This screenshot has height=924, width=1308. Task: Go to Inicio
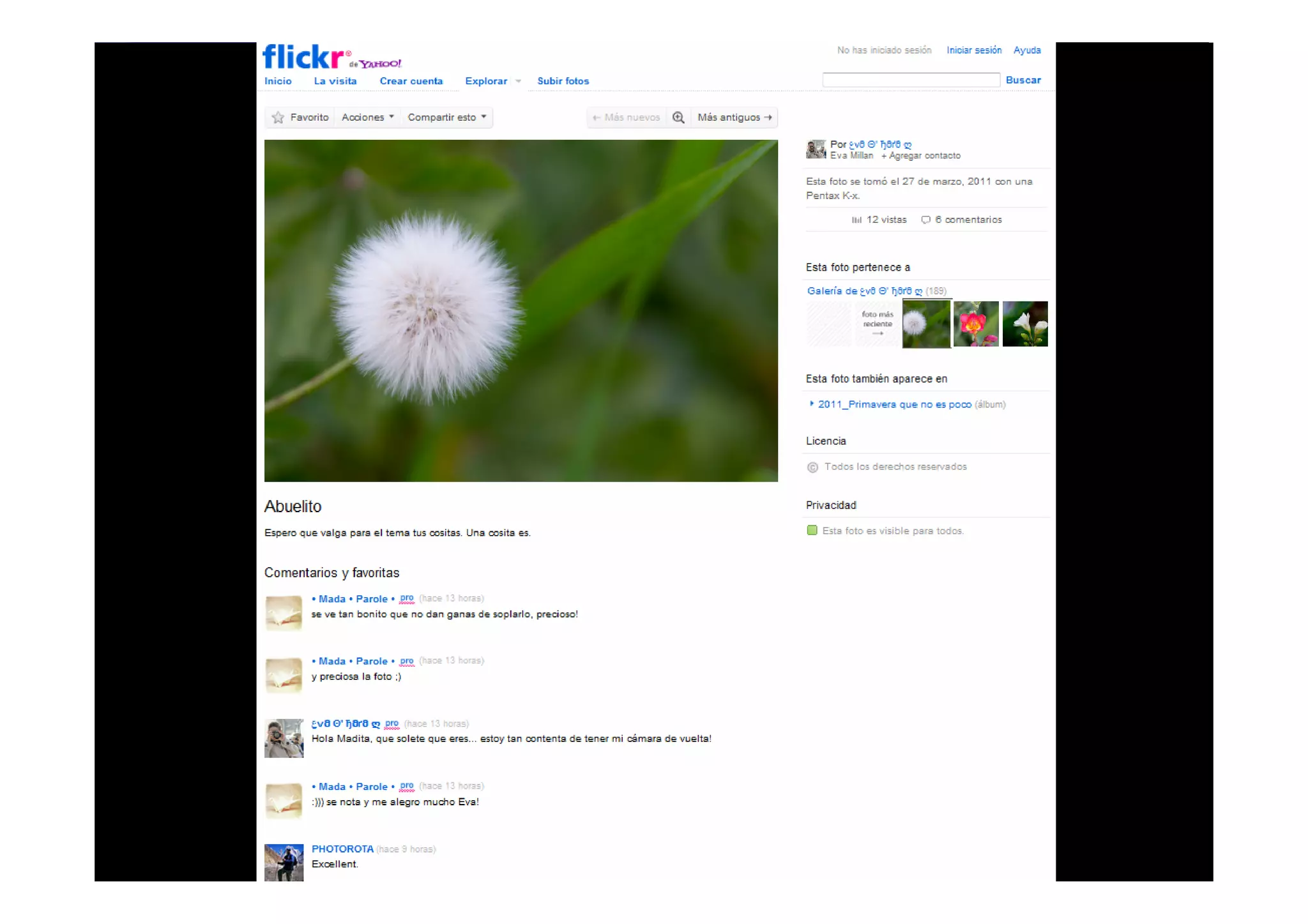pos(278,81)
